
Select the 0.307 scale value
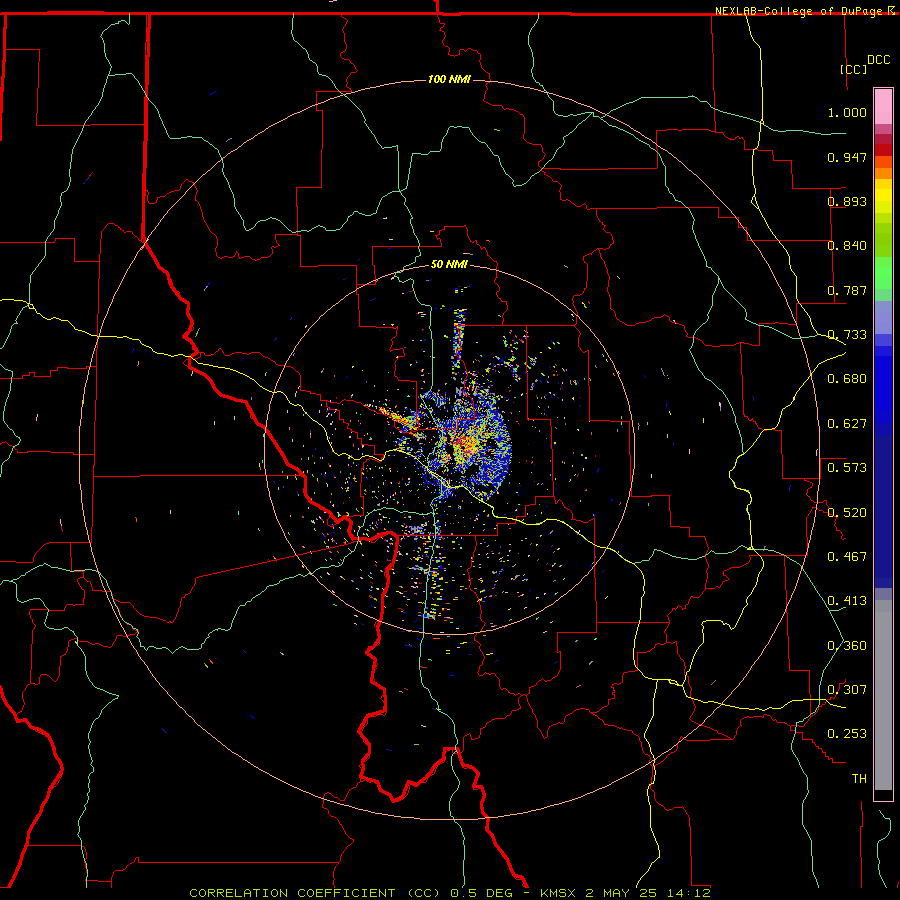[x=847, y=690]
